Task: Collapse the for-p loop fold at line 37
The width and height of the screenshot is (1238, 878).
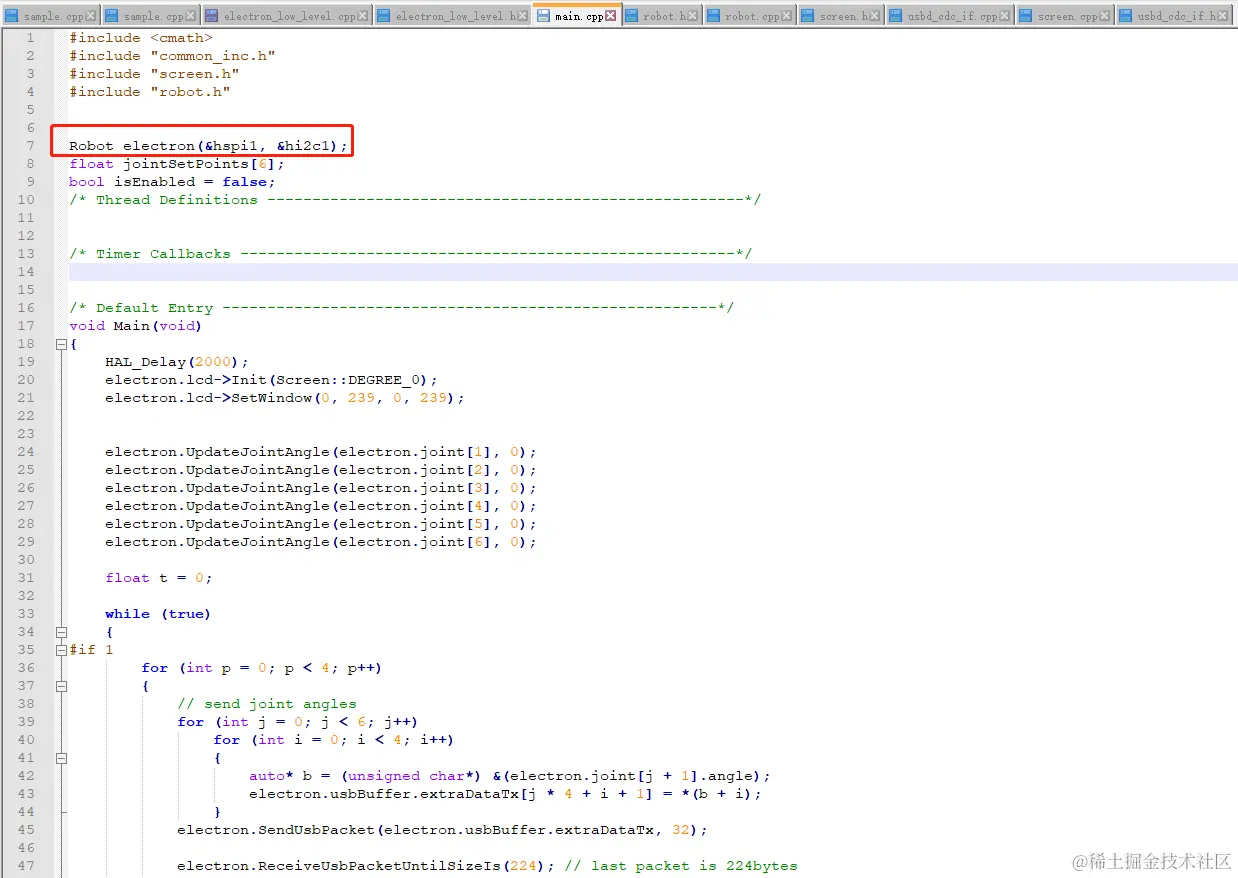Action: [x=61, y=686]
